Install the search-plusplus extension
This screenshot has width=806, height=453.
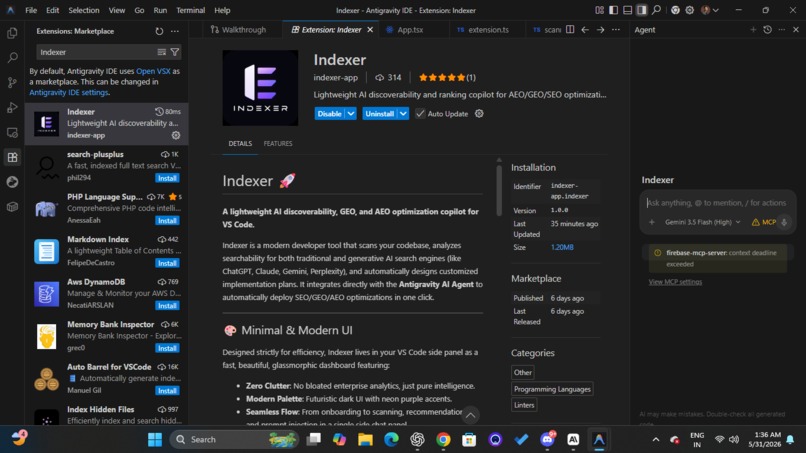[167, 178]
